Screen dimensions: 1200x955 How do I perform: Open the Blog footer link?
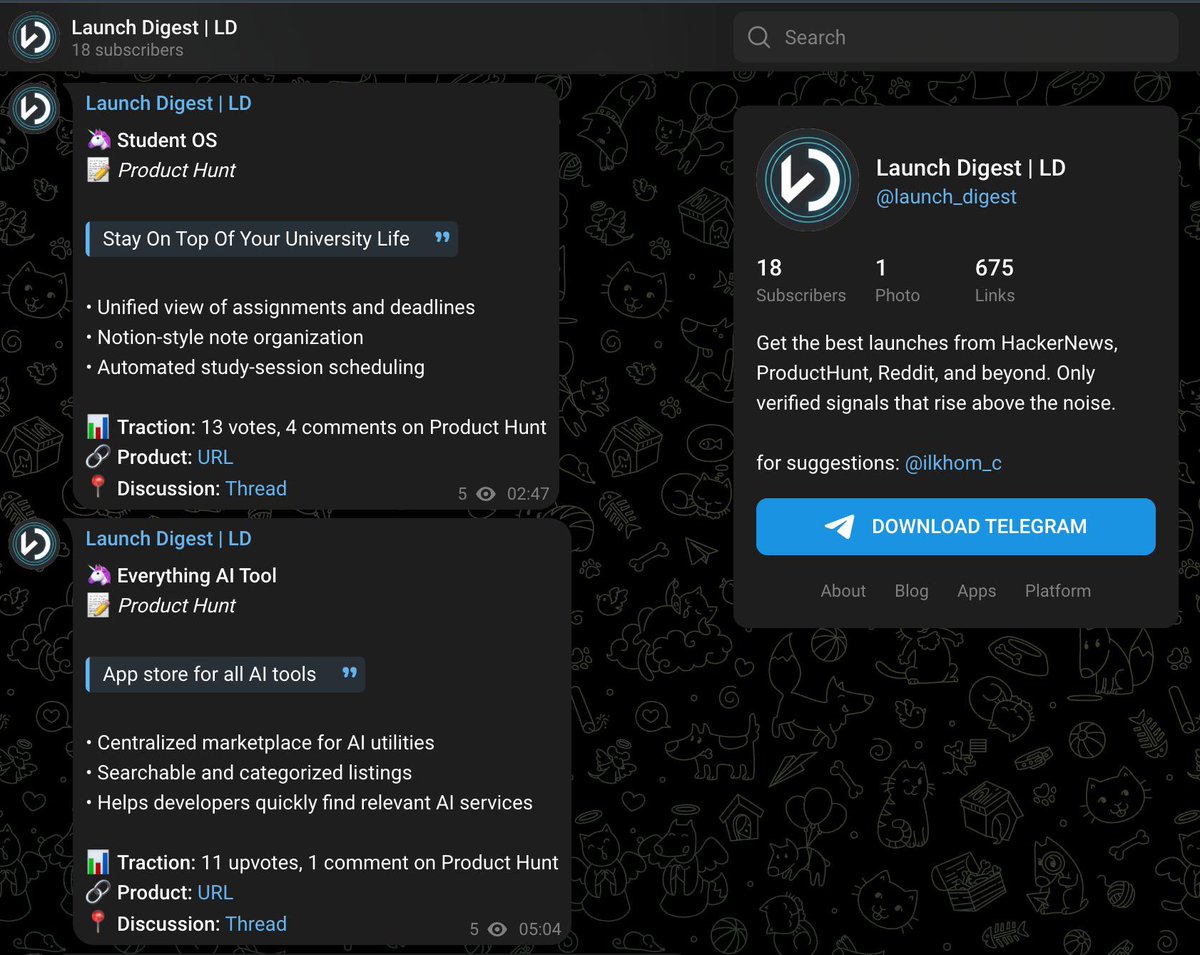click(911, 591)
